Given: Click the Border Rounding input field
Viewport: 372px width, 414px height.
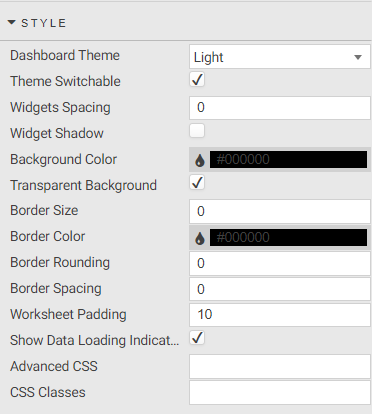Looking at the screenshot, I should [x=280, y=263].
